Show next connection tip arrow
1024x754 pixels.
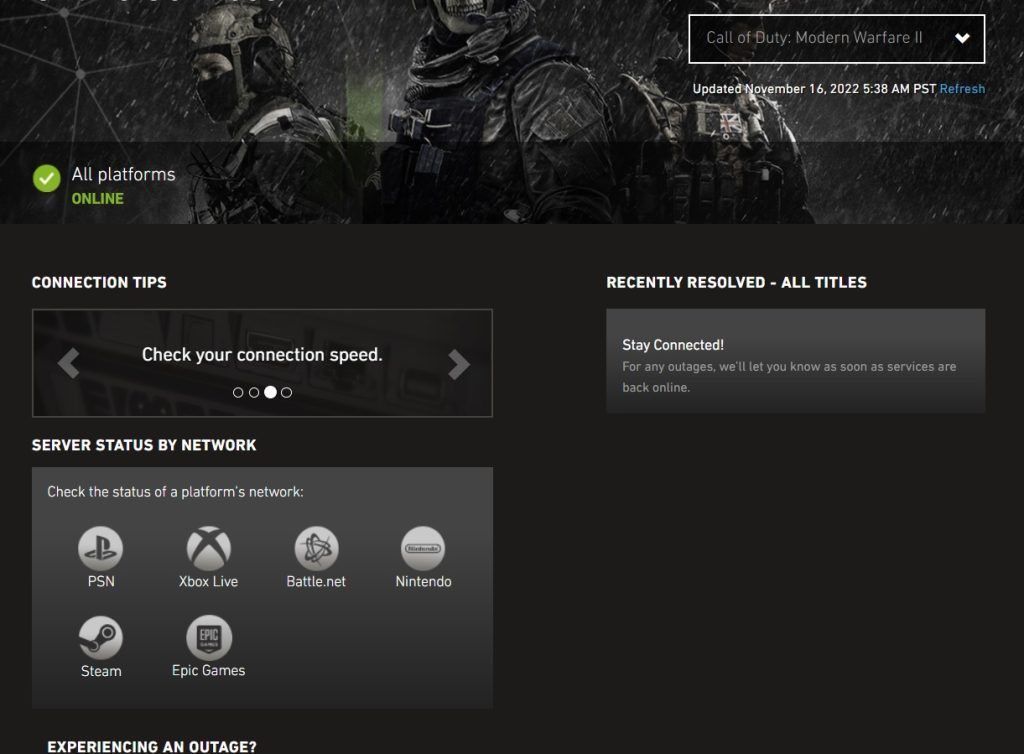click(x=458, y=364)
